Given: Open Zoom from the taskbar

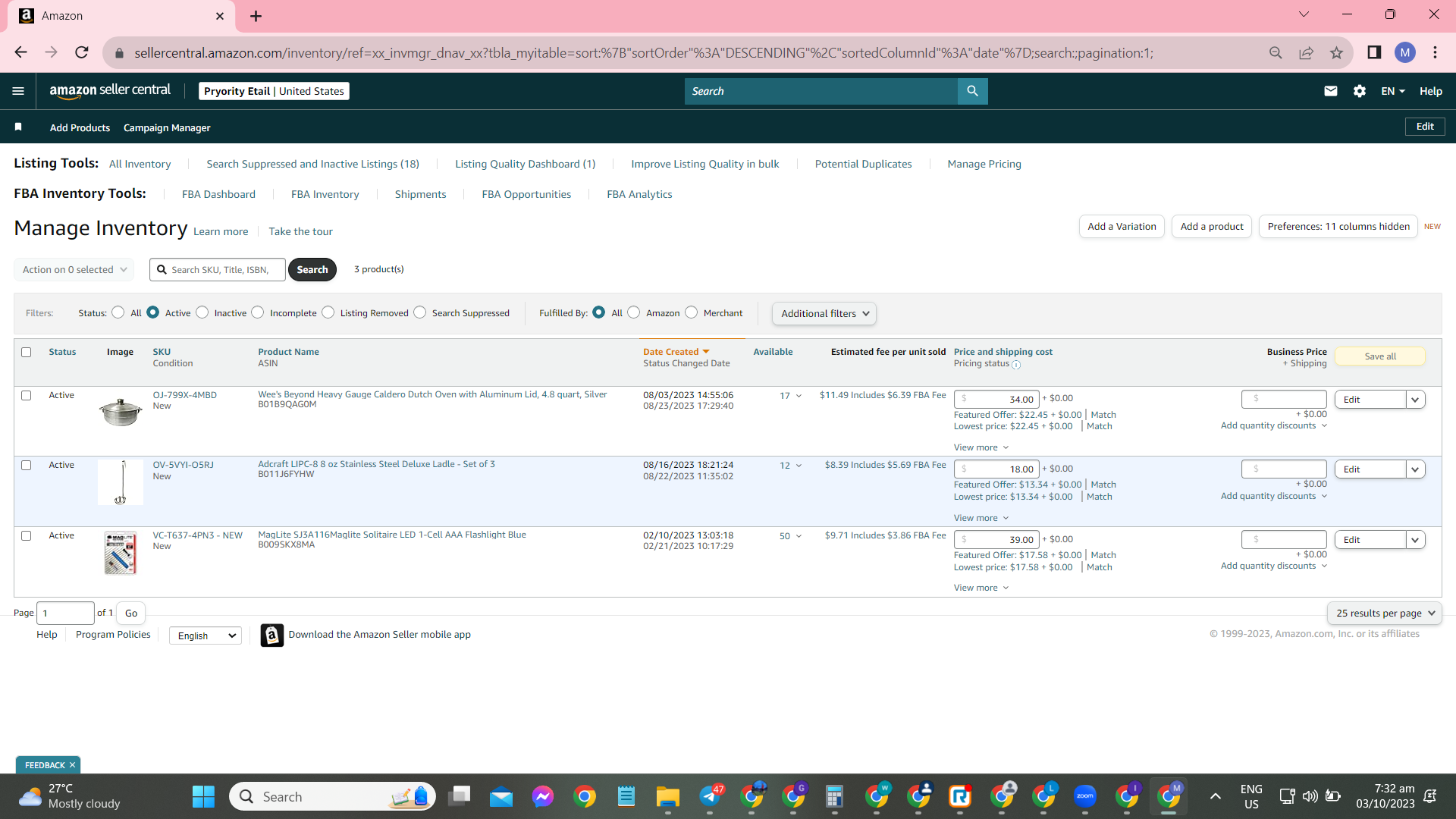Looking at the screenshot, I should coord(1085,796).
